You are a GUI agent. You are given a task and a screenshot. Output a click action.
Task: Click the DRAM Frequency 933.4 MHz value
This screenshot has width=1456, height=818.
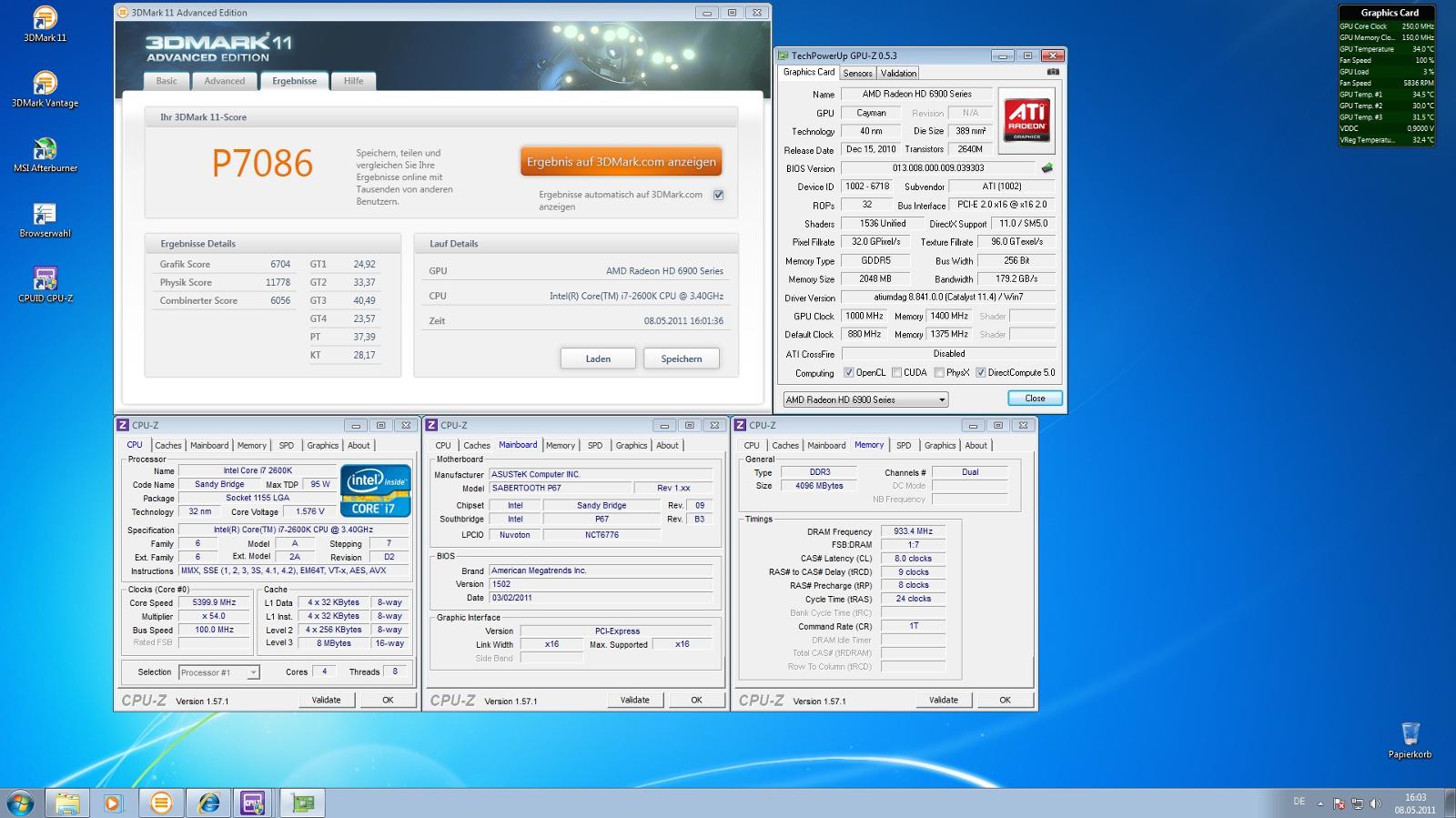point(913,531)
